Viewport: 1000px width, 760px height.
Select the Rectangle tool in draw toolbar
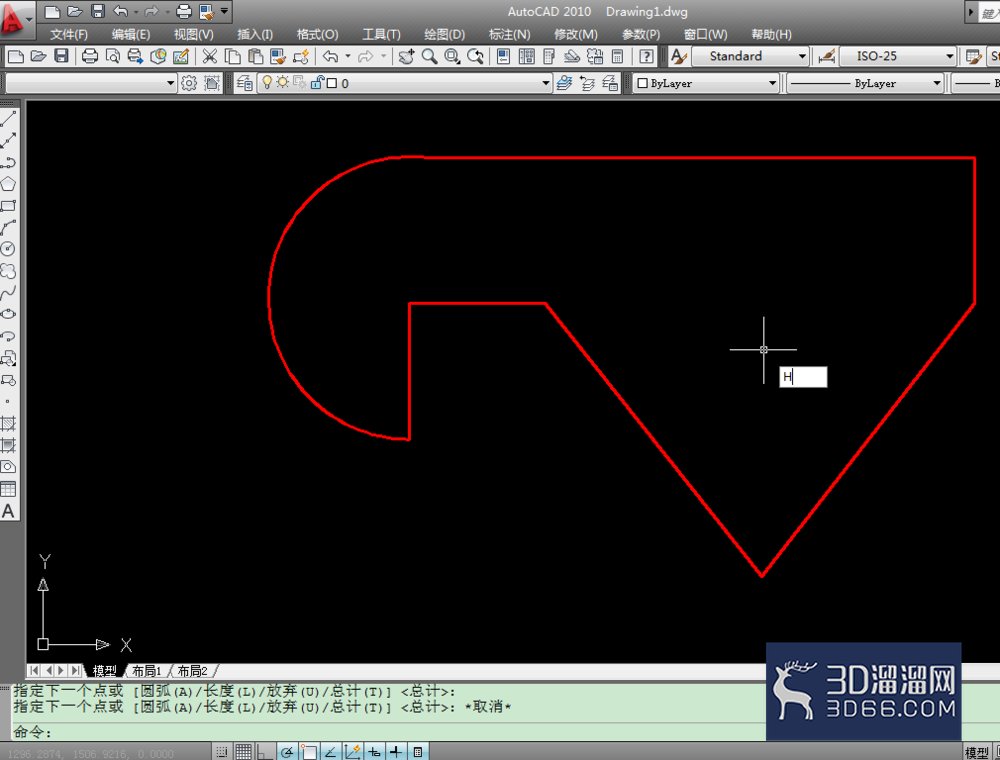click(x=8, y=206)
